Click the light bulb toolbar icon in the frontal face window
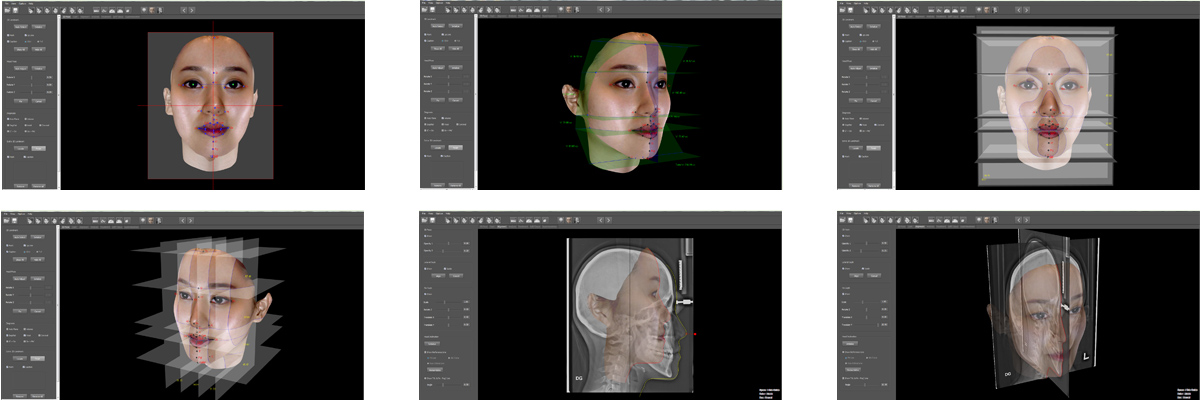Image resolution: width=1200 pixels, height=402 pixels. tap(145, 11)
